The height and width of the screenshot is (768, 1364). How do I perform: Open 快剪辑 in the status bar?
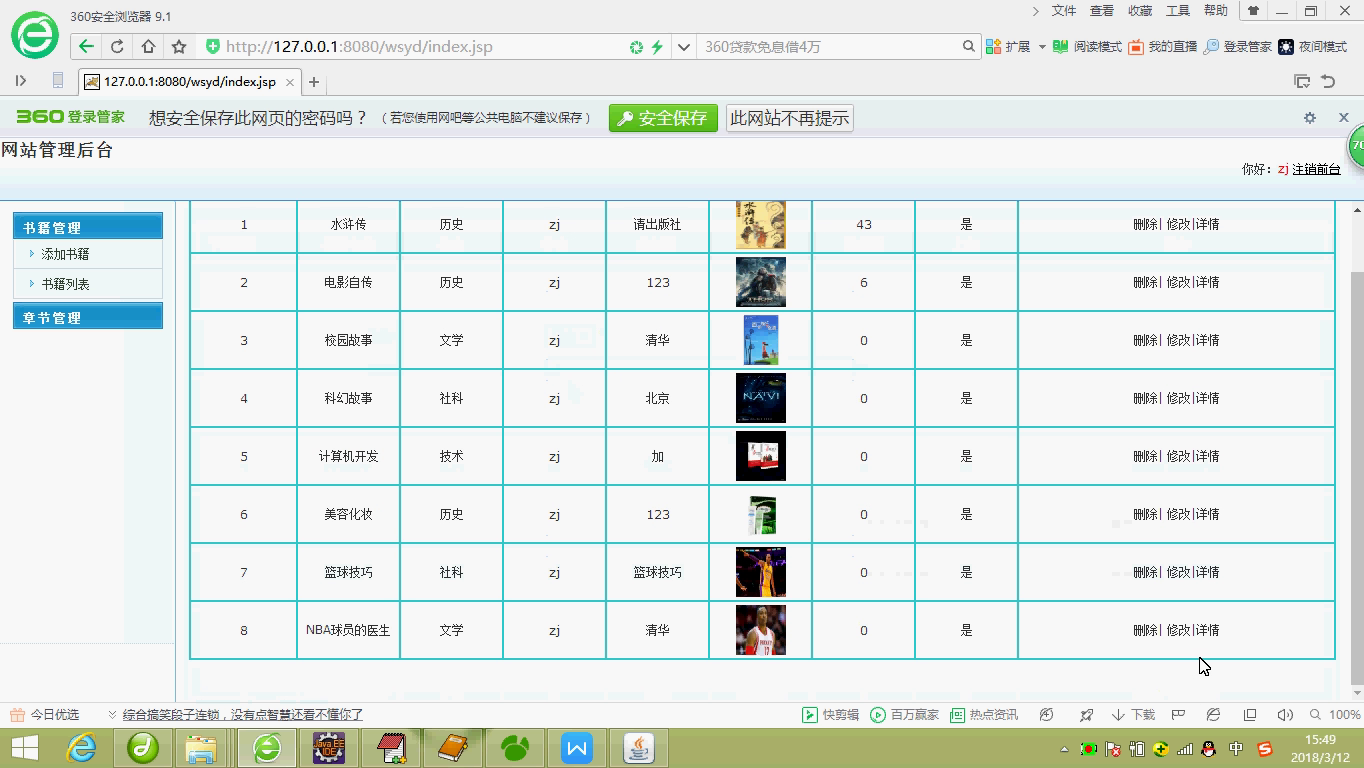point(830,715)
